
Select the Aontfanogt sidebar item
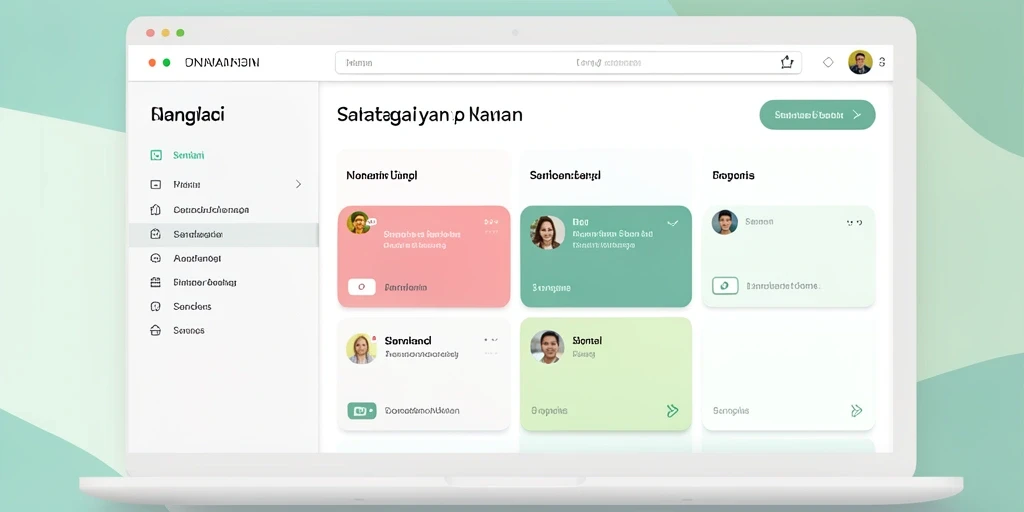click(x=197, y=258)
